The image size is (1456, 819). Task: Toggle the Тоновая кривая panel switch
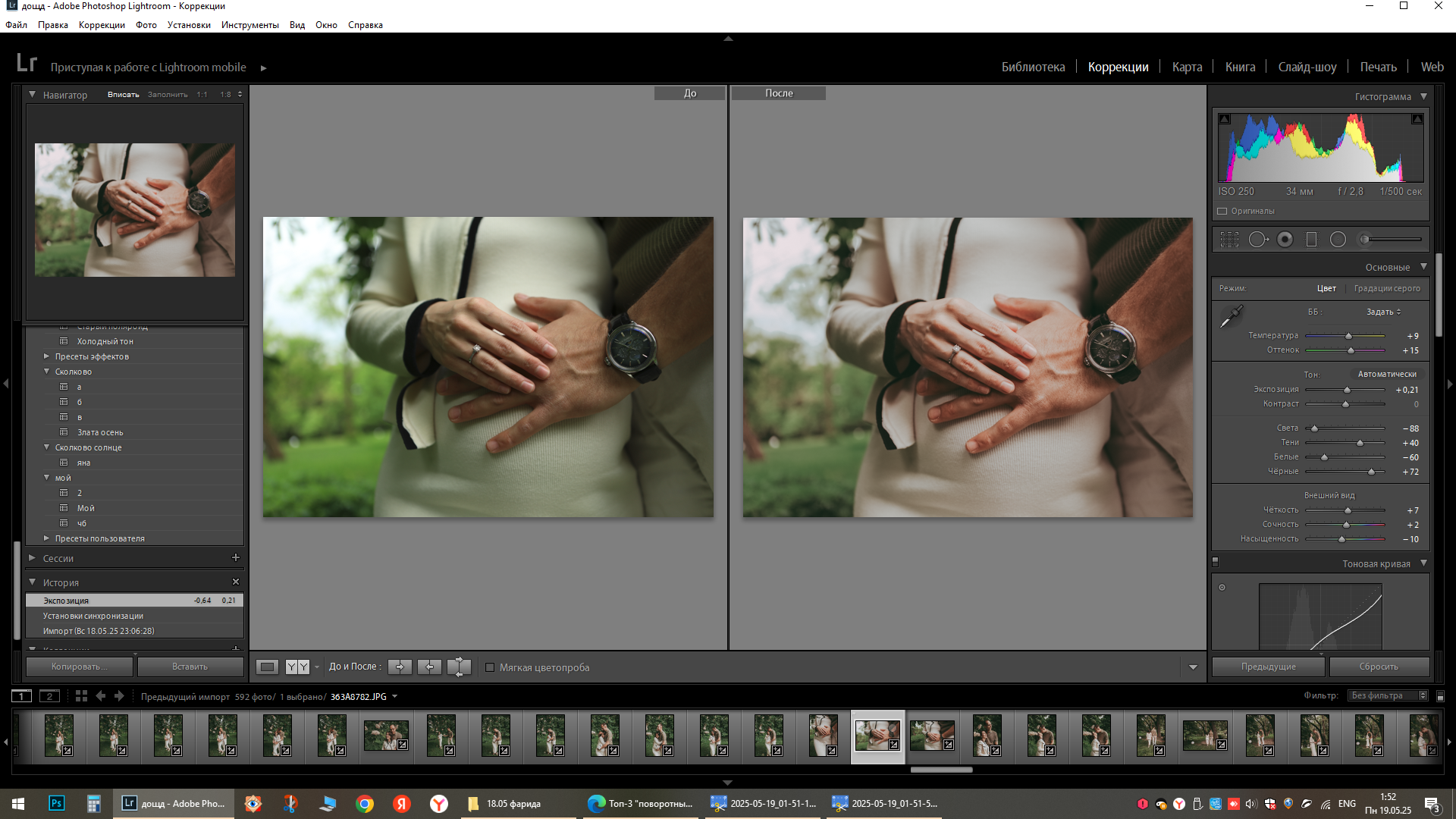1216,563
